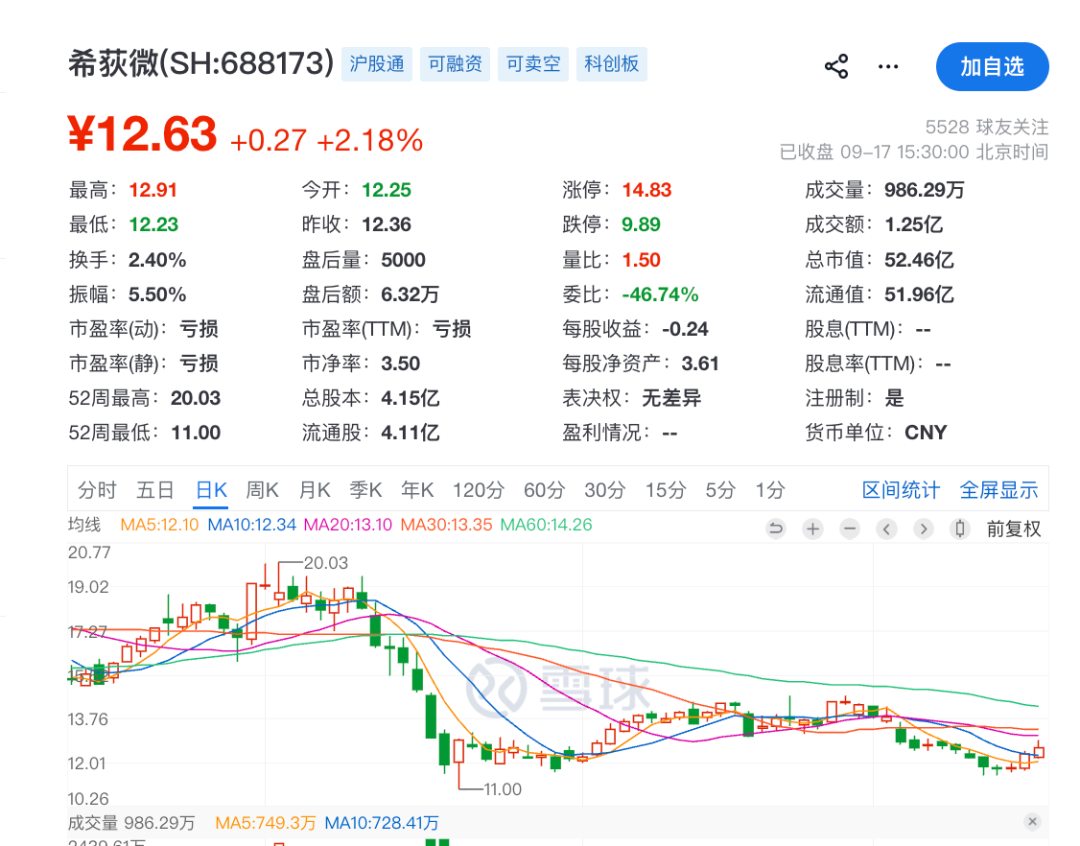Switch to 五日 chart tab
The width and height of the screenshot is (1080, 846).
[x=155, y=491]
